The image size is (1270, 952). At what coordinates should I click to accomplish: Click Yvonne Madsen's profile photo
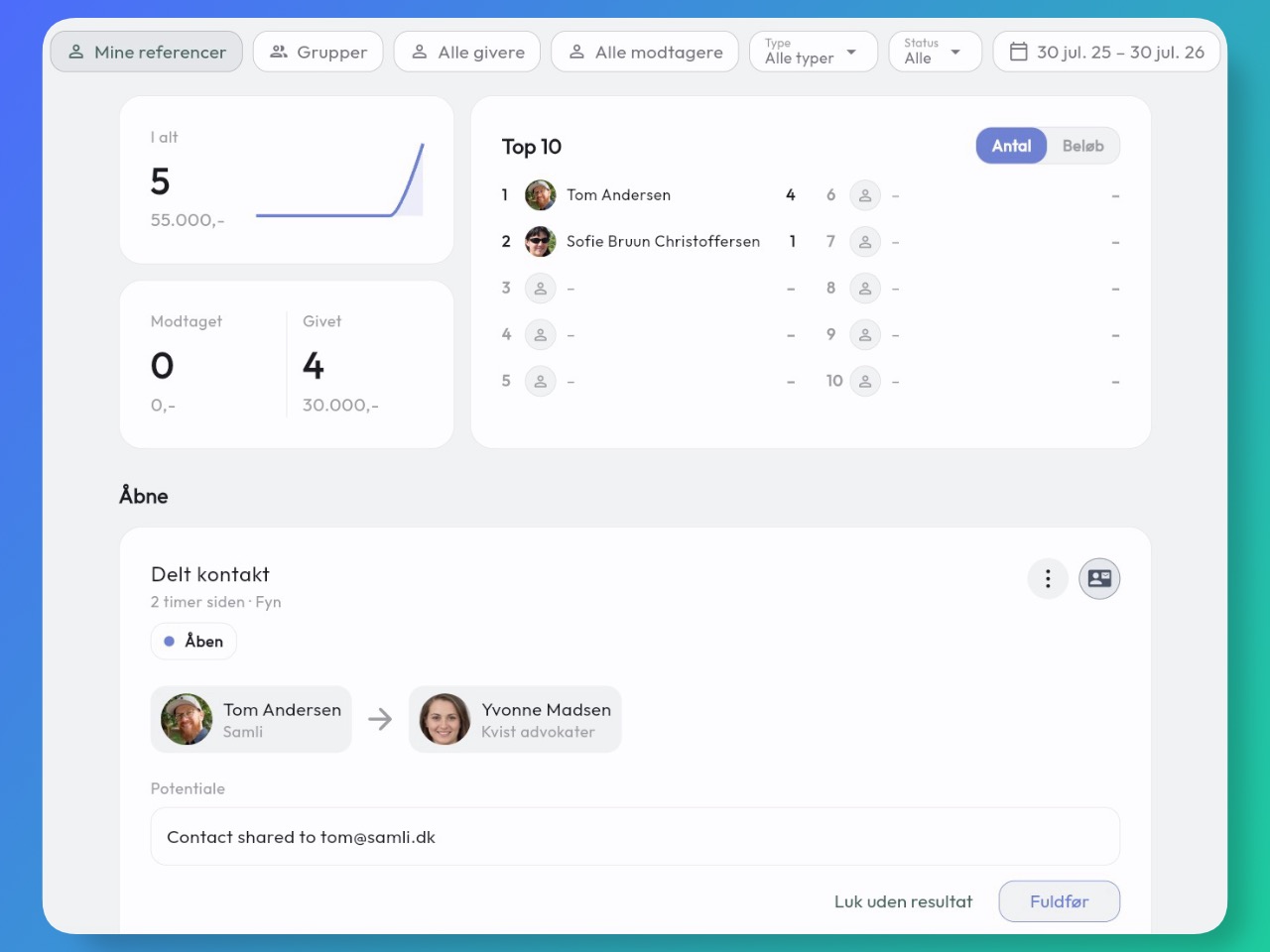point(444,719)
